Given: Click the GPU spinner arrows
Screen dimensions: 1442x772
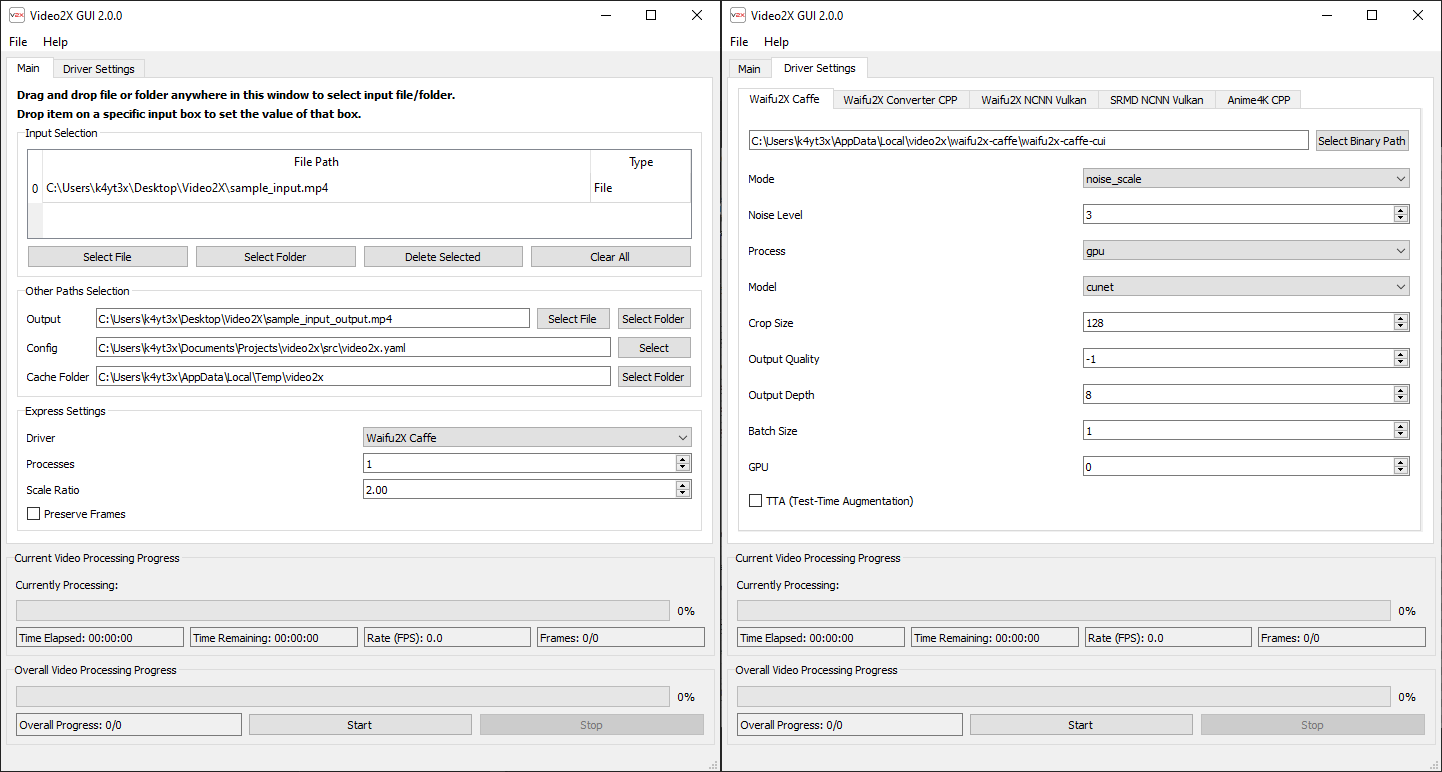Looking at the screenshot, I should click(1401, 467).
